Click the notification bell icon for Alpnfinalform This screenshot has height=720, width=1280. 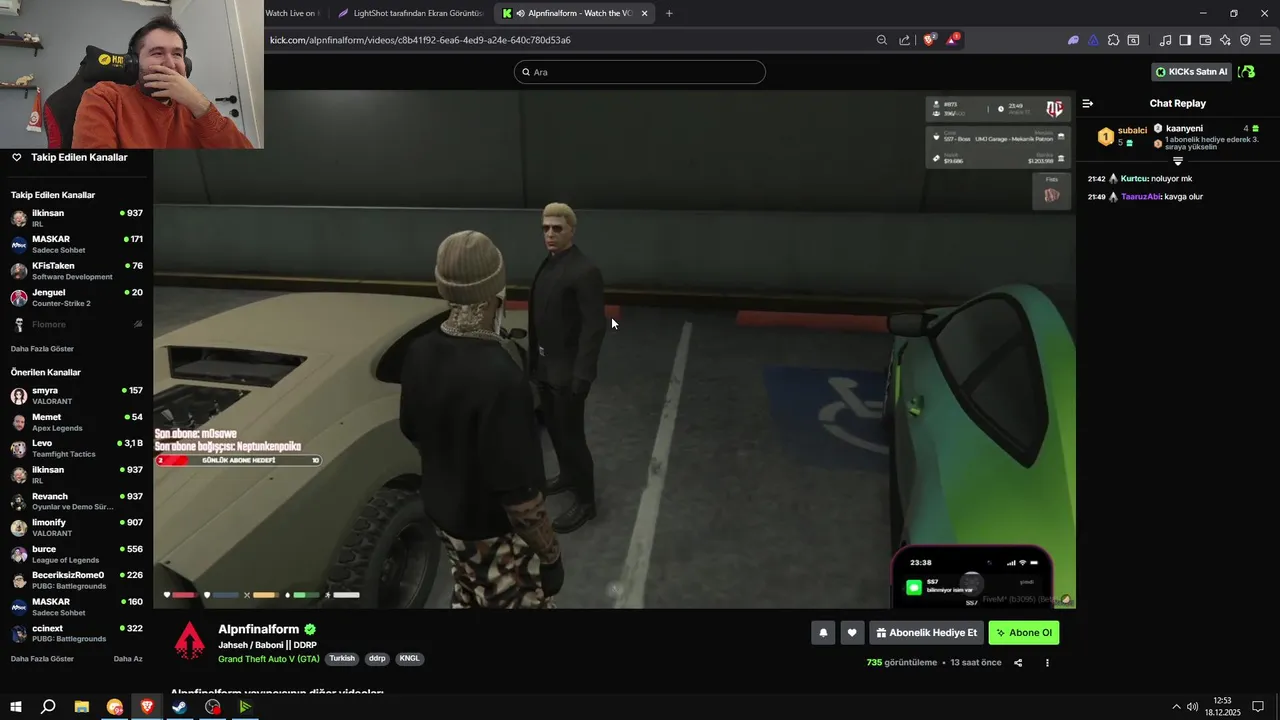pyautogui.click(x=823, y=632)
